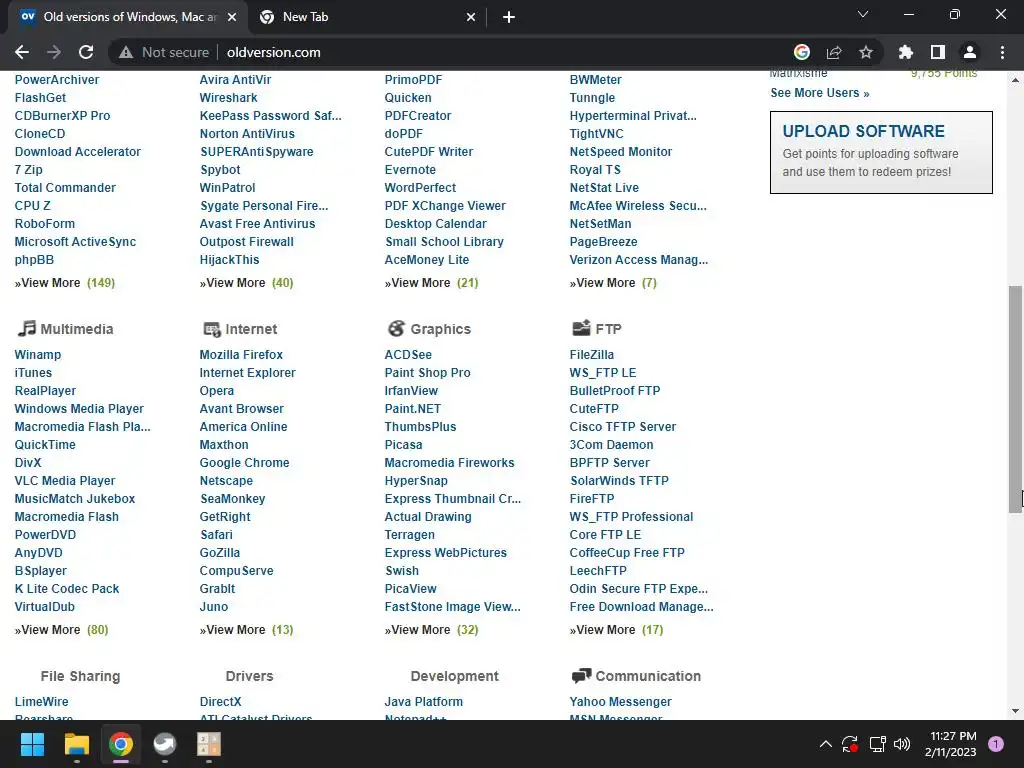The image size is (1024, 768).
Task: Click the UPLOAD SOFTWARE box
Action: coord(881,152)
